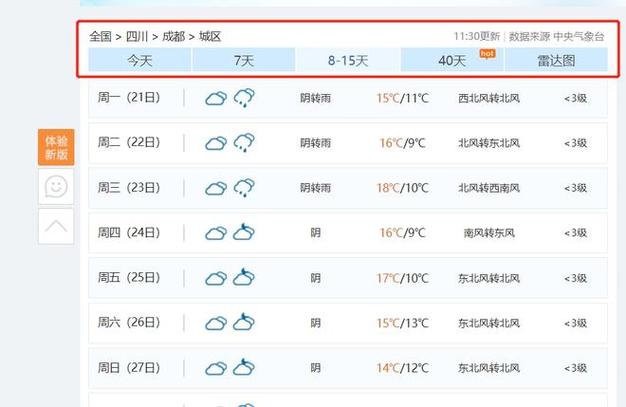The height and width of the screenshot is (407, 626).
Task: Click the night cloud icon for 周四 (24日)
Action: tap(244, 232)
